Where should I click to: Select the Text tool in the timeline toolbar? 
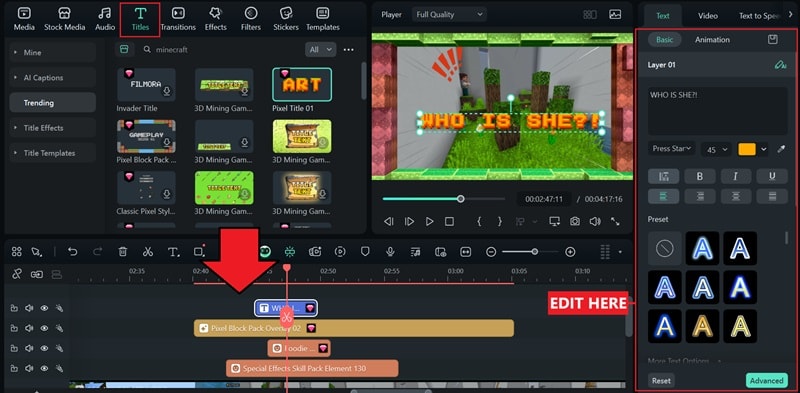coord(173,252)
